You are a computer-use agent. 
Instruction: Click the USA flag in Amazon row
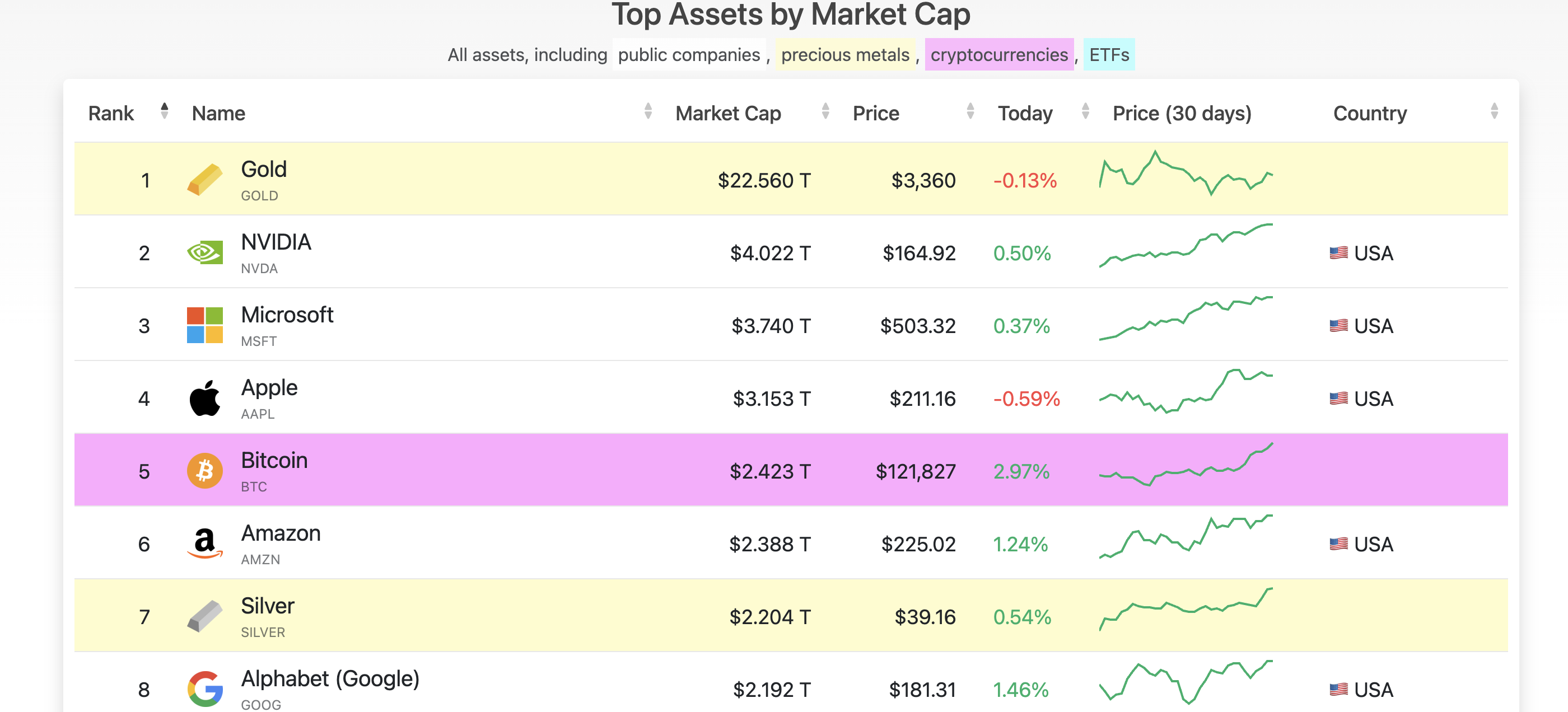[x=1338, y=544]
